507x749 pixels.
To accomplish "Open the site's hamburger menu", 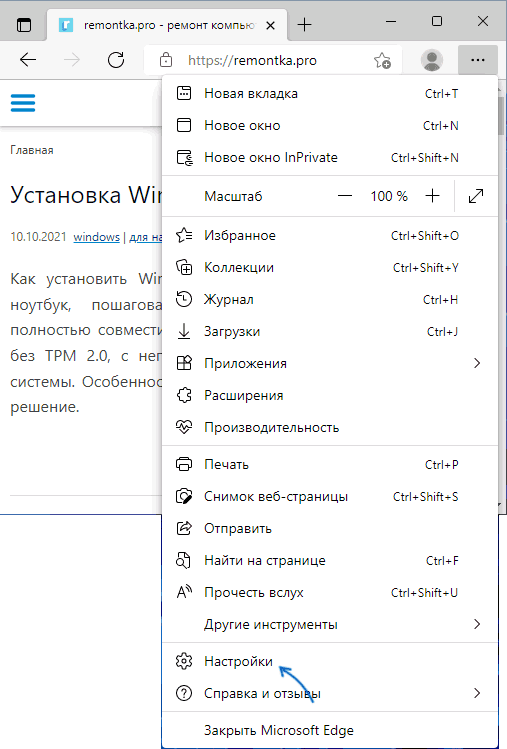I will (x=23, y=103).
